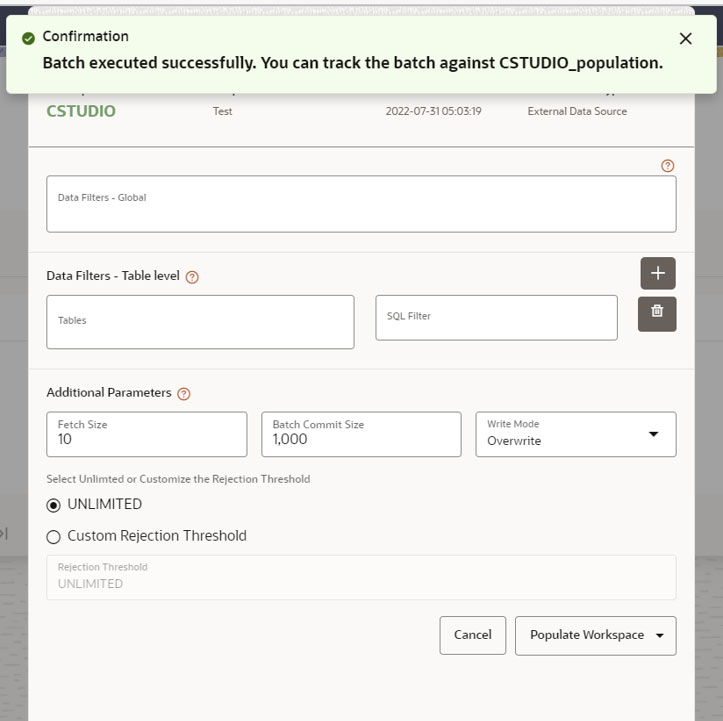Add a table filter row with plus icon
The image size is (723, 721).
(x=658, y=273)
